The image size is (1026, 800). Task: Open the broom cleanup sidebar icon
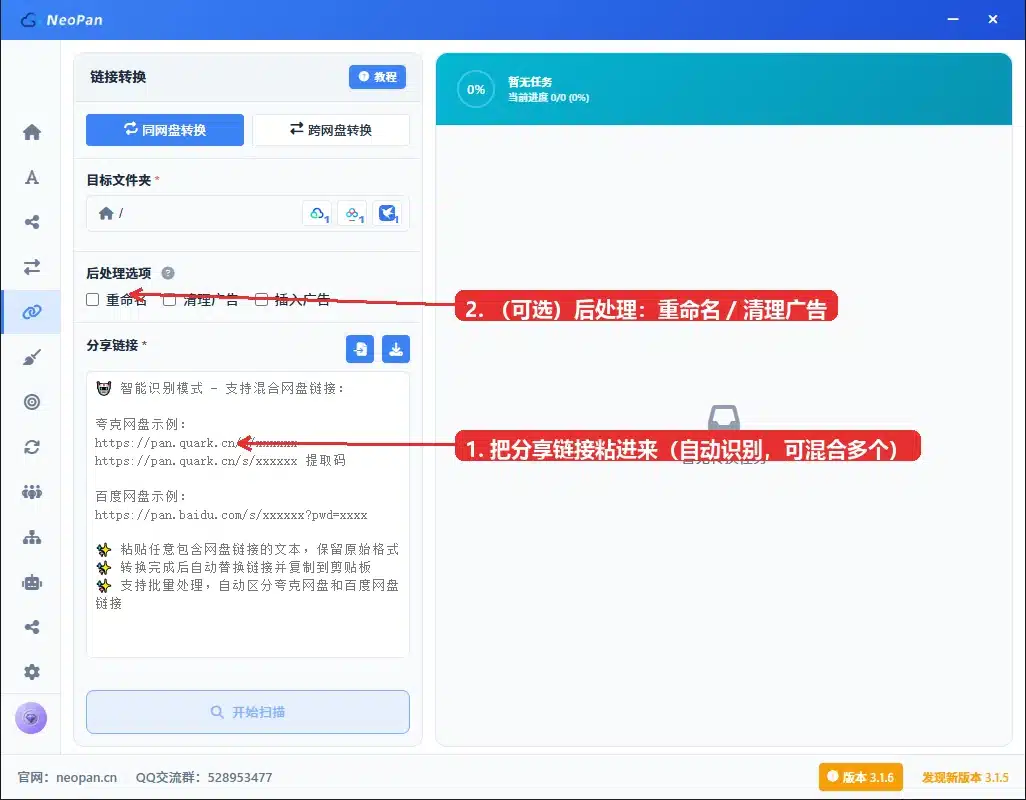[31, 357]
